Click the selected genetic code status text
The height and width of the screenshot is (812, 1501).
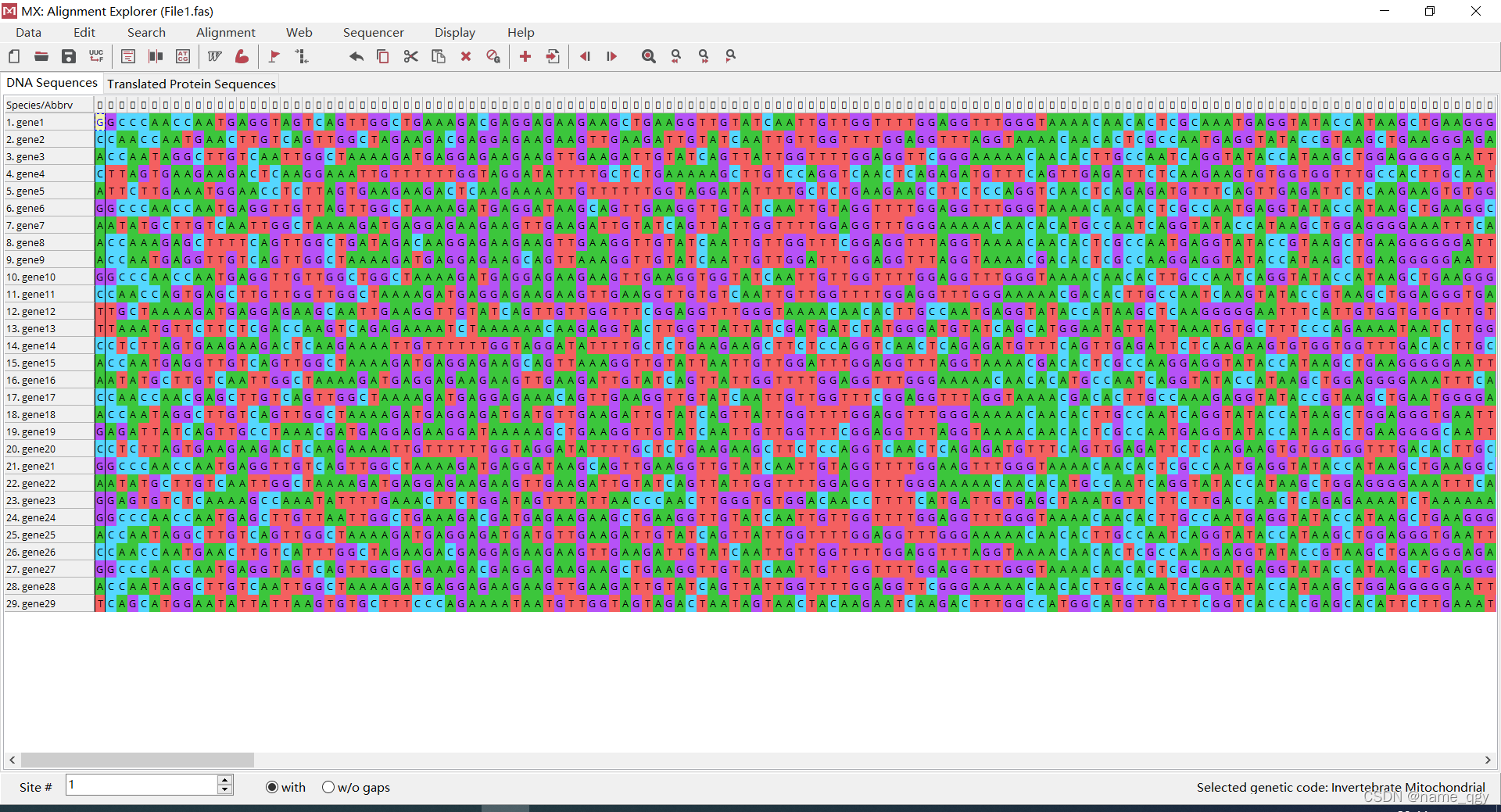(1341, 787)
